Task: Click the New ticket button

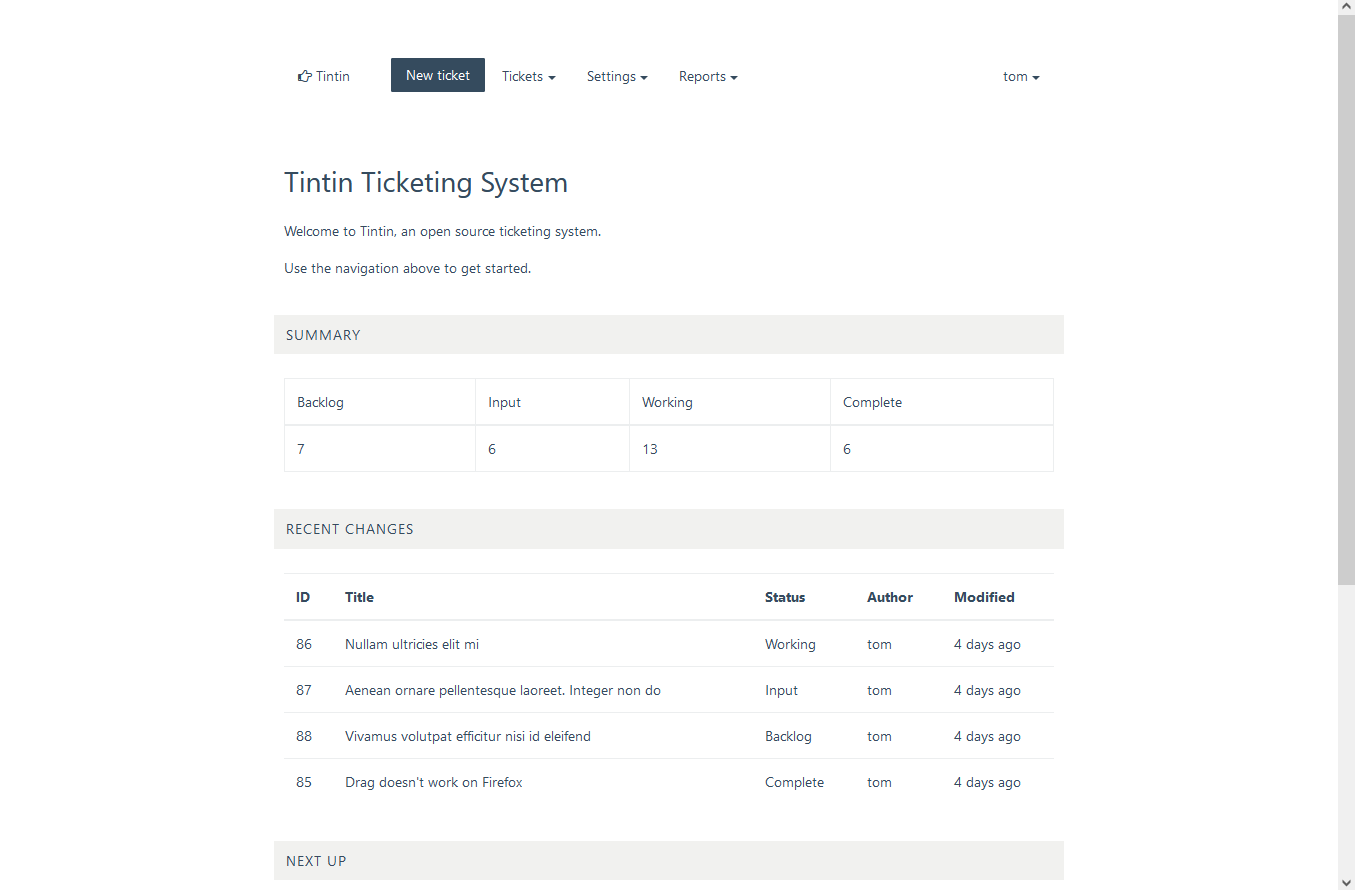Action: pyautogui.click(x=437, y=76)
